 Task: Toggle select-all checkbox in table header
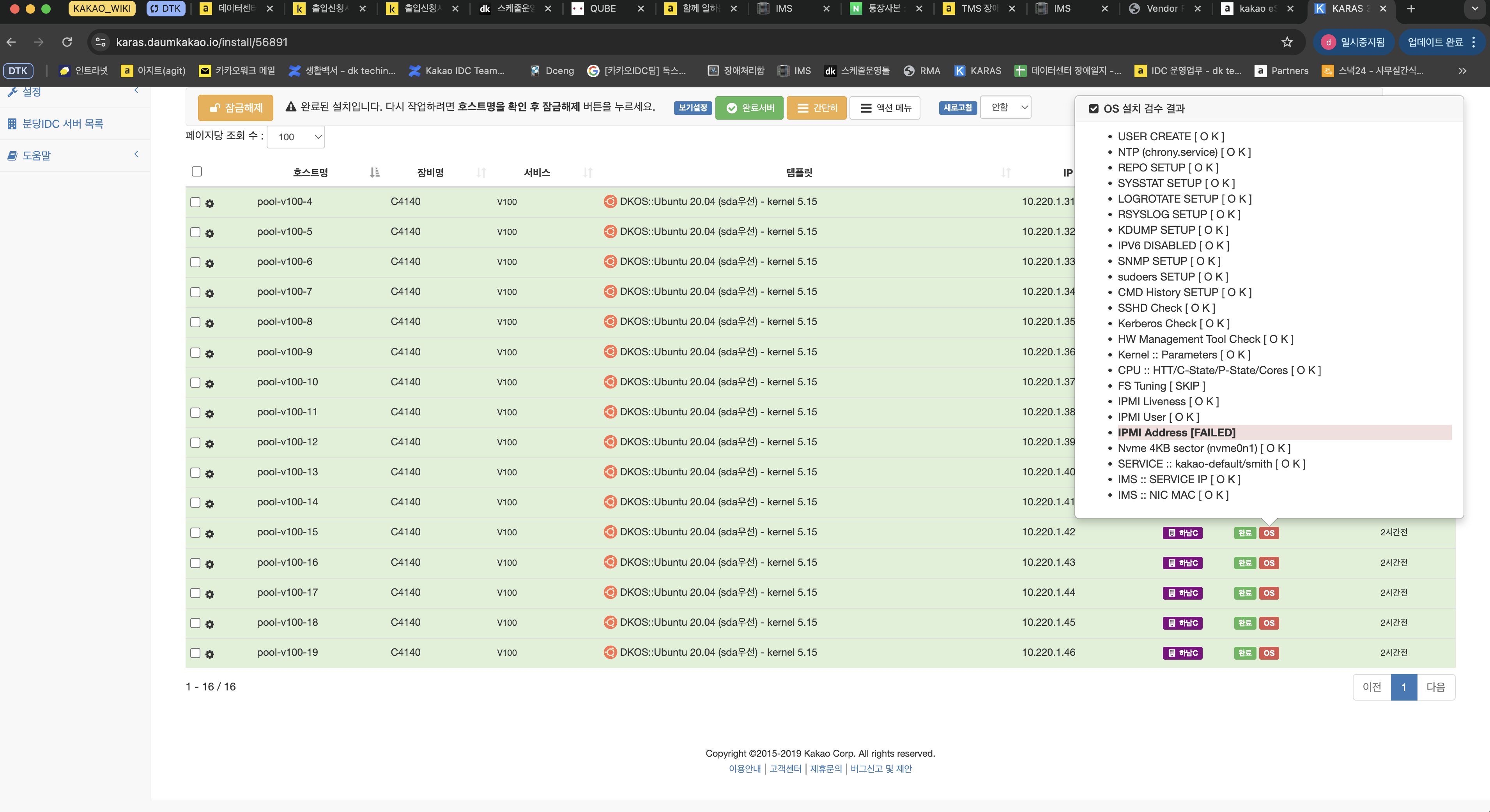tap(196, 171)
